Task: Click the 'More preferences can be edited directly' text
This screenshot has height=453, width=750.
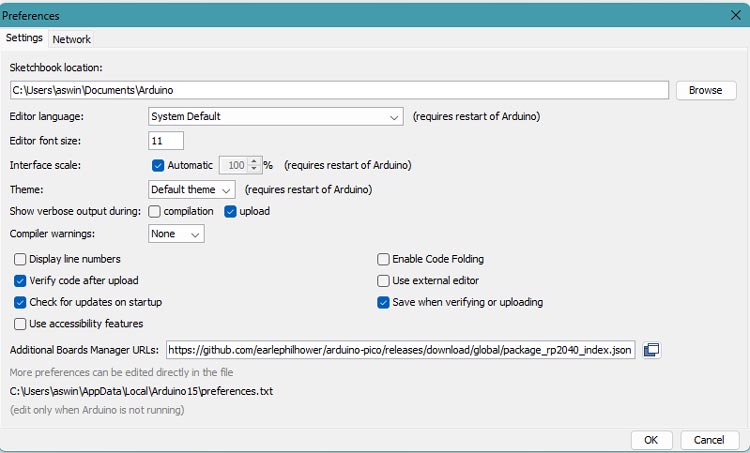Action: 121,372
